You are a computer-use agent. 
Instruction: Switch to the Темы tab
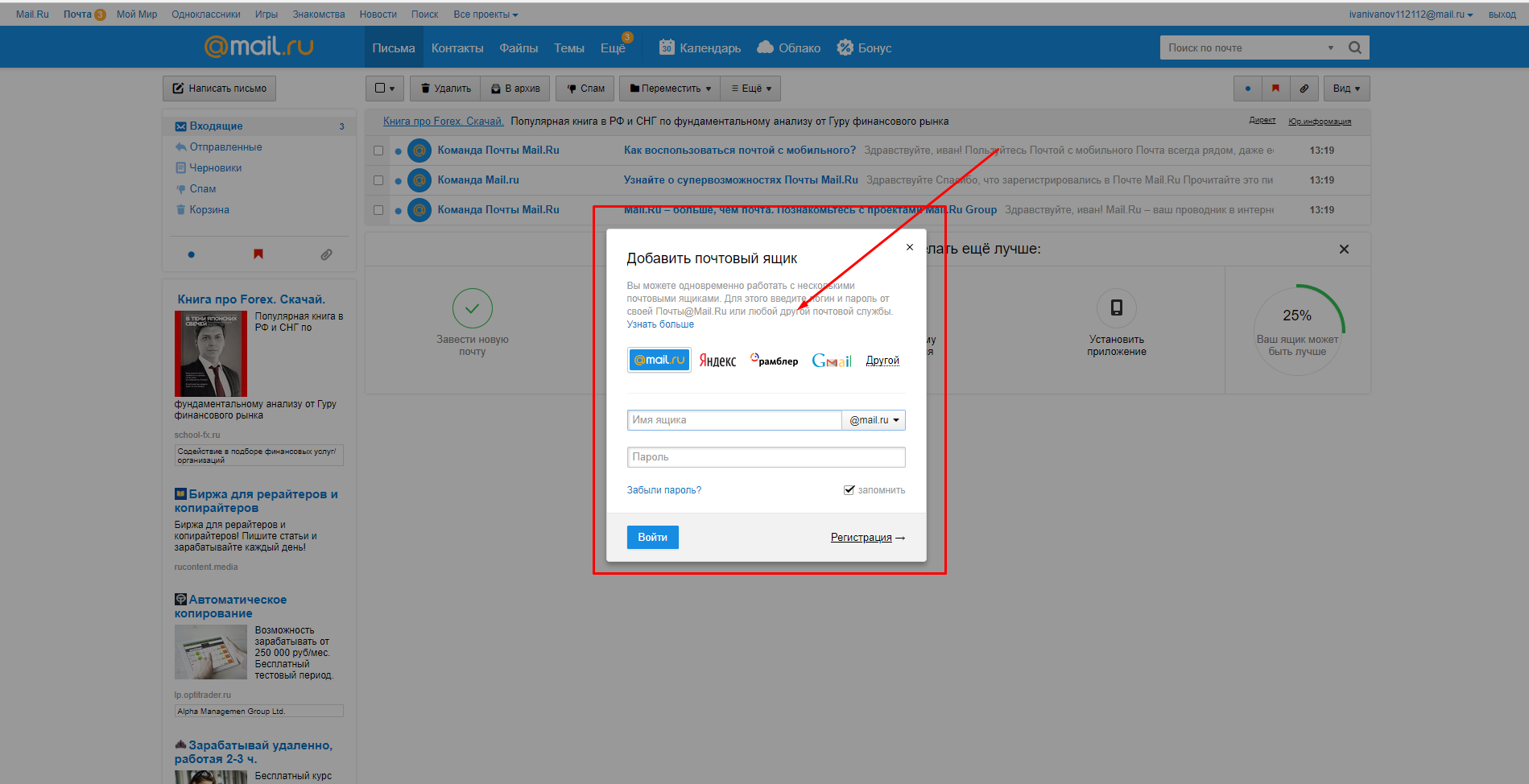coord(569,48)
